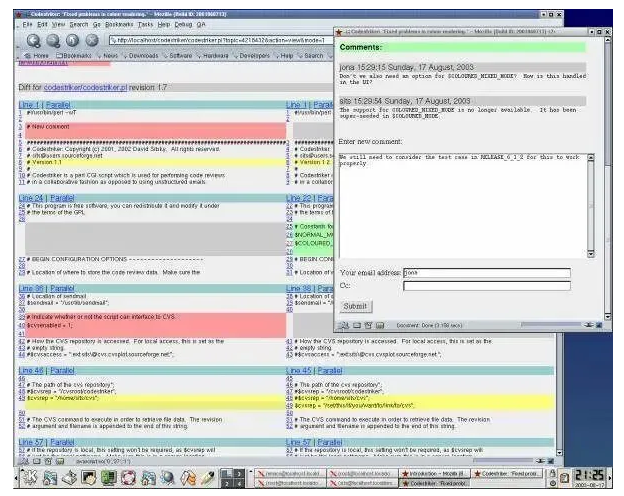Open the QA menu

pyautogui.click(x=201, y=25)
